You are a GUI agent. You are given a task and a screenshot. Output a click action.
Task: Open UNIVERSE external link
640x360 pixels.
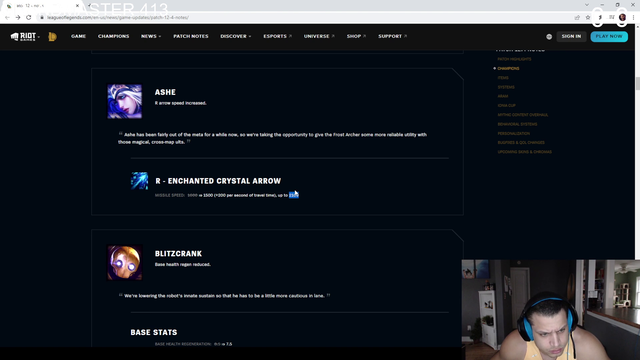(x=319, y=36)
